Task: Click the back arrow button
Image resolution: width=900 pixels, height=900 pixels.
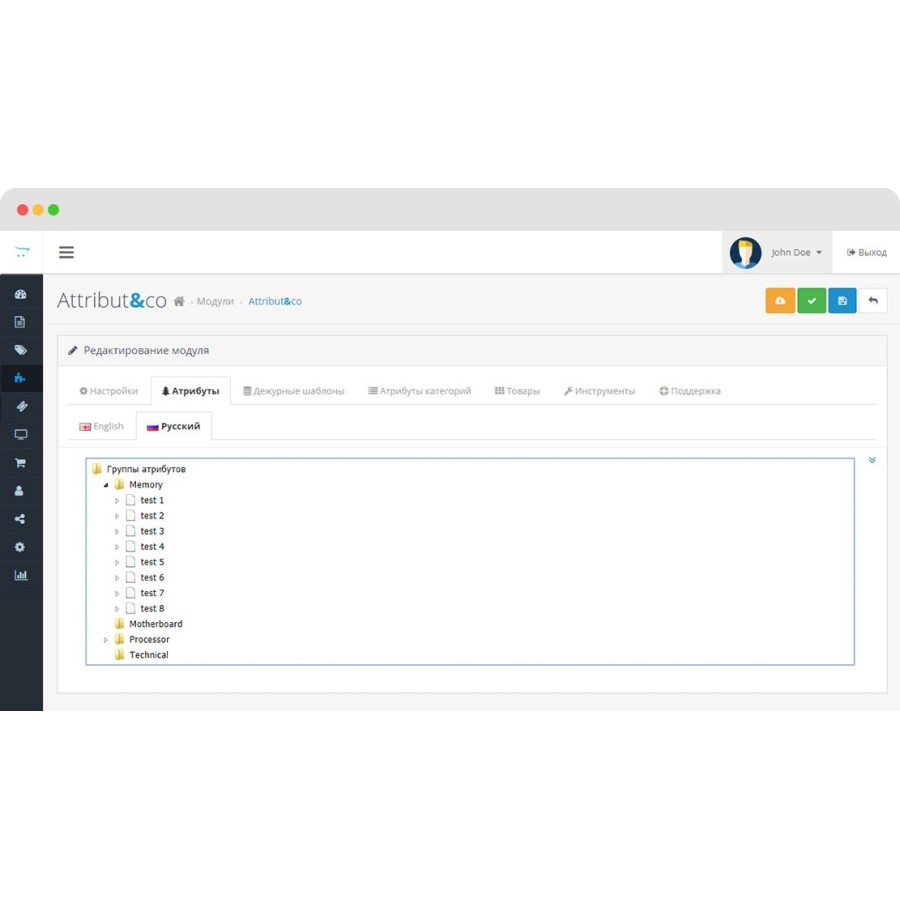Action: tap(873, 301)
